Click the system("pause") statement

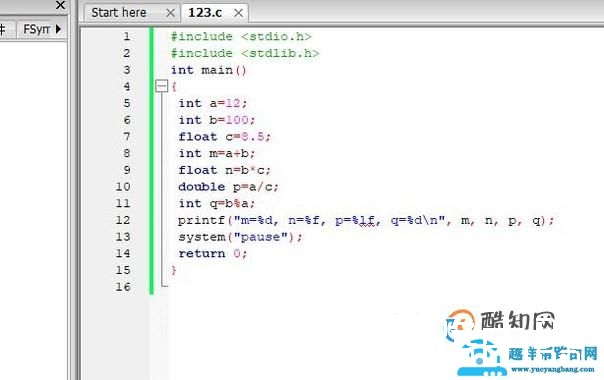[x=240, y=237]
